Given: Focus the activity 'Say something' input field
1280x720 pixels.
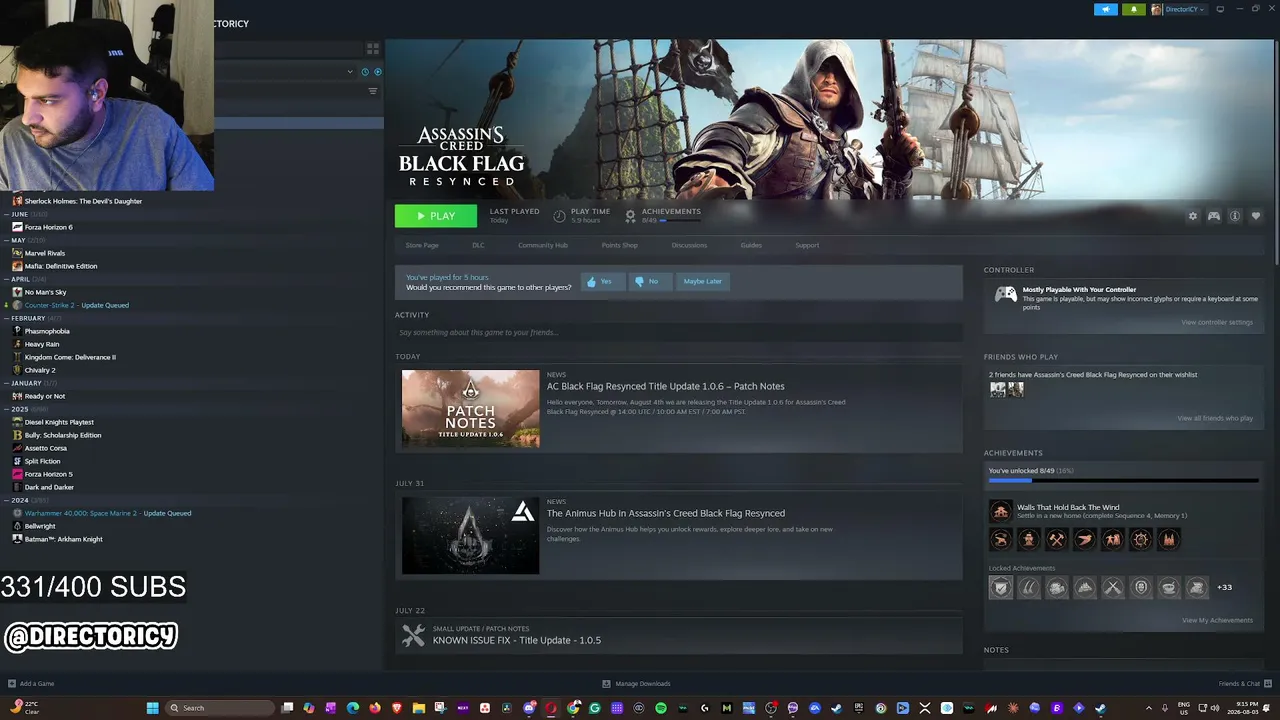Looking at the screenshot, I should pyautogui.click(x=679, y=332).
